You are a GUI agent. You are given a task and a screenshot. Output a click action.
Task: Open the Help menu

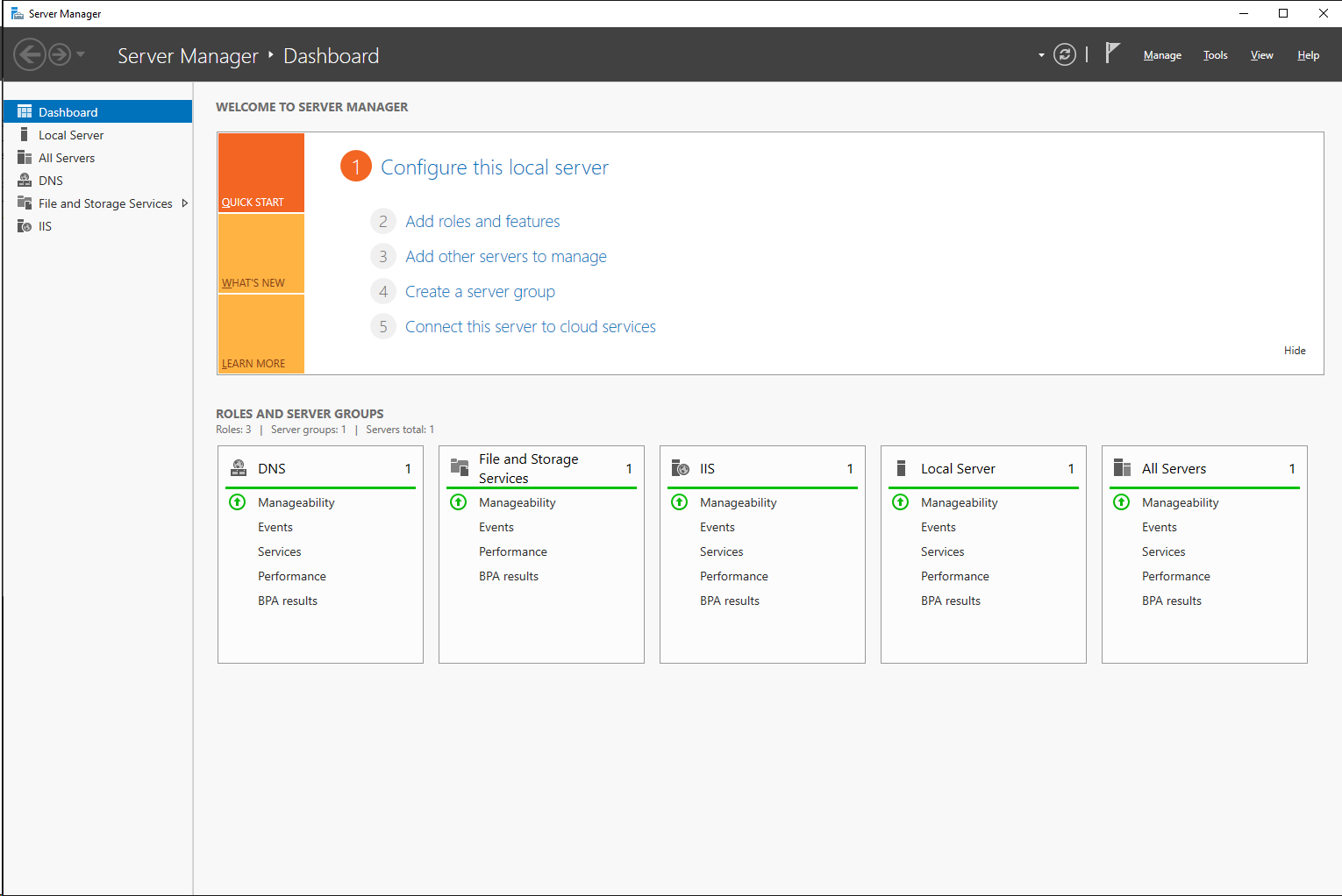1308,55
